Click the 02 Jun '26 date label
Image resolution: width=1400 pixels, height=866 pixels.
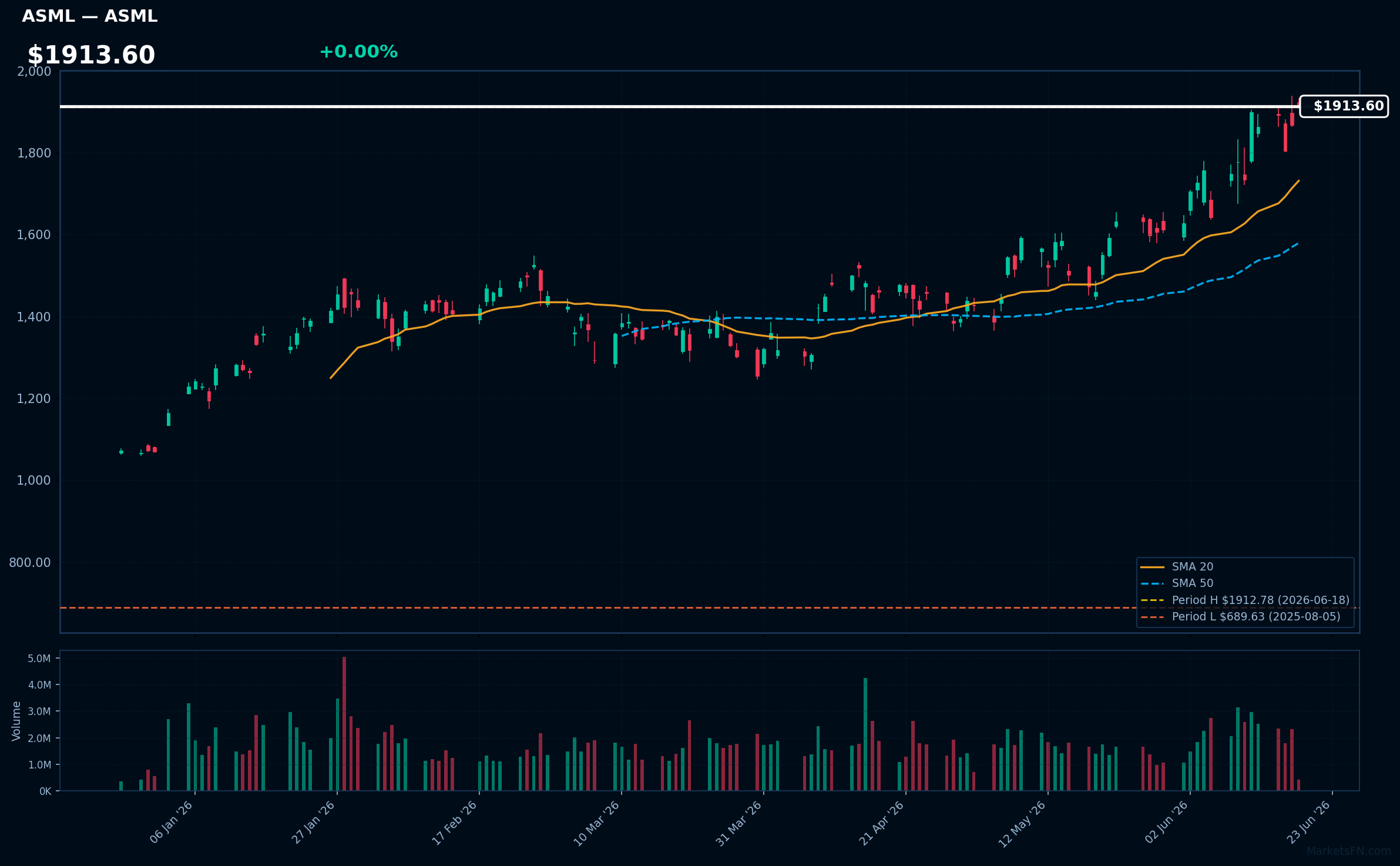pos(1167,823)
